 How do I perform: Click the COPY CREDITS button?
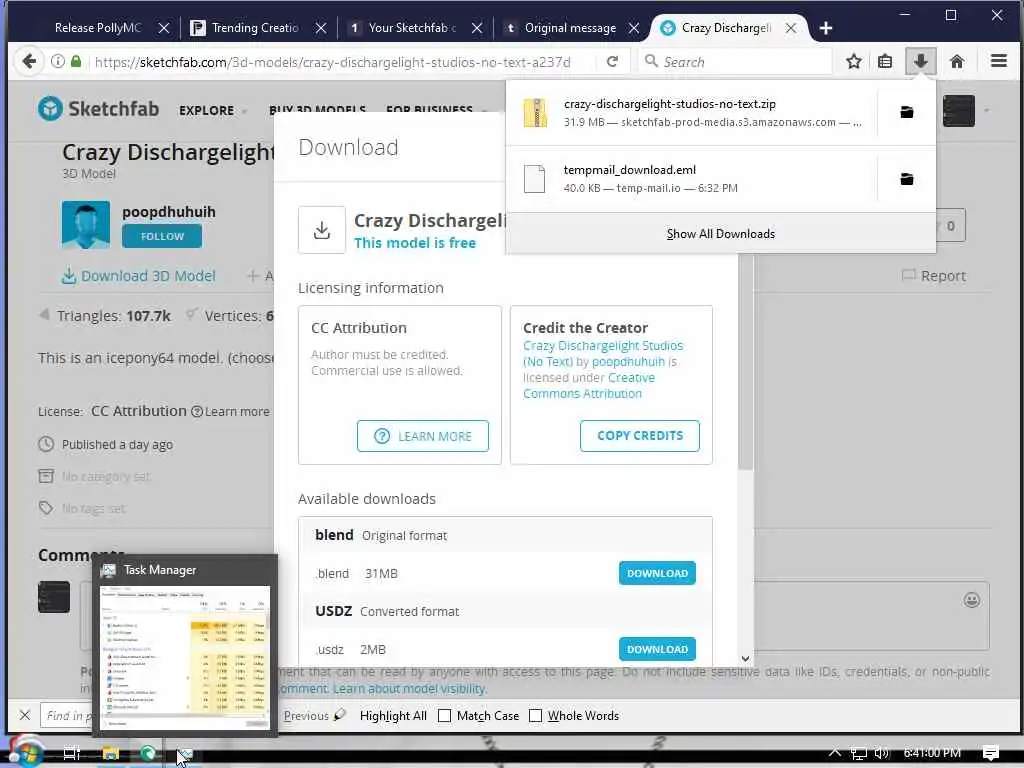pos(639,436)
